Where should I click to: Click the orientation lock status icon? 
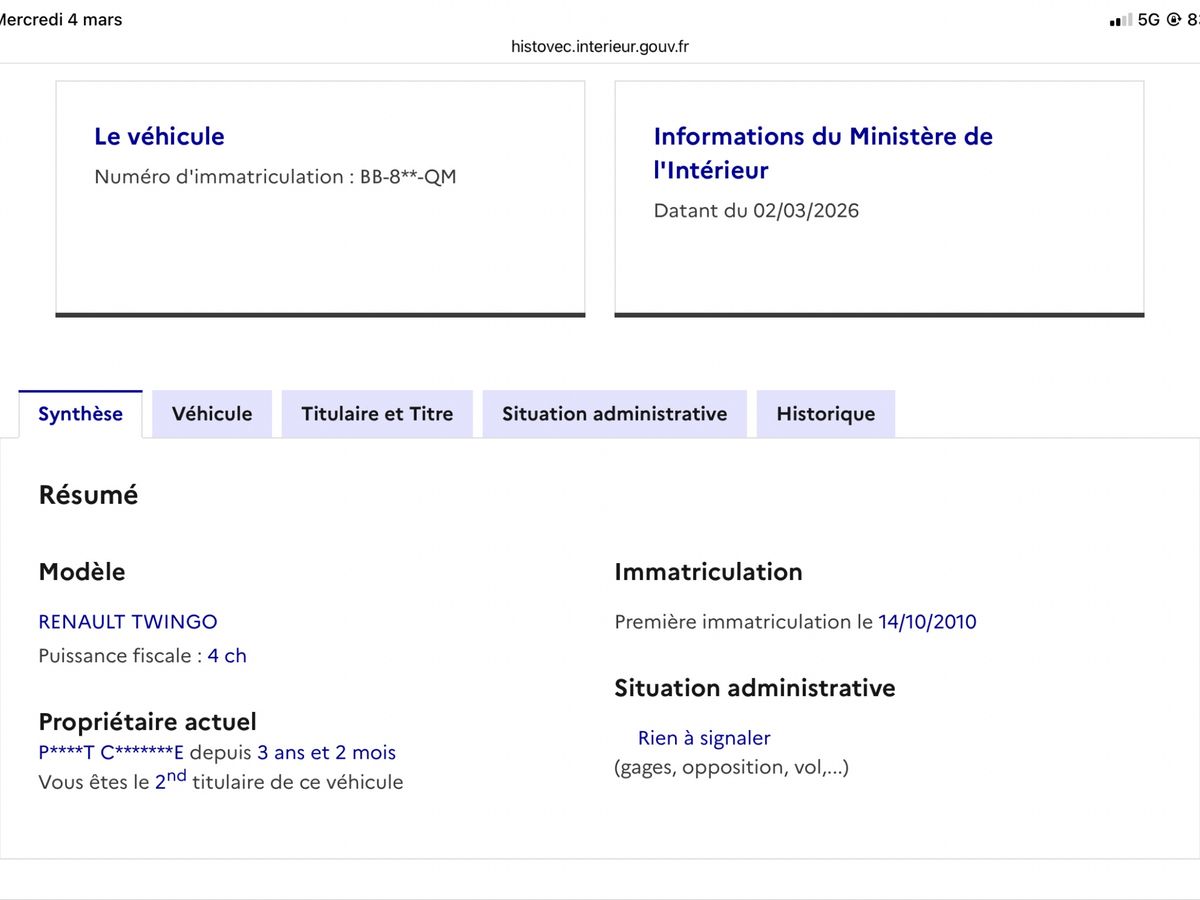(1174, 19)
